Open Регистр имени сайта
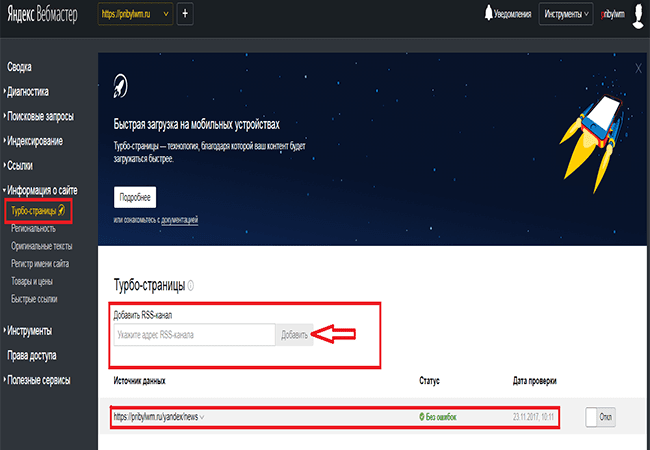The image size is (650, 450). point(40,264)
